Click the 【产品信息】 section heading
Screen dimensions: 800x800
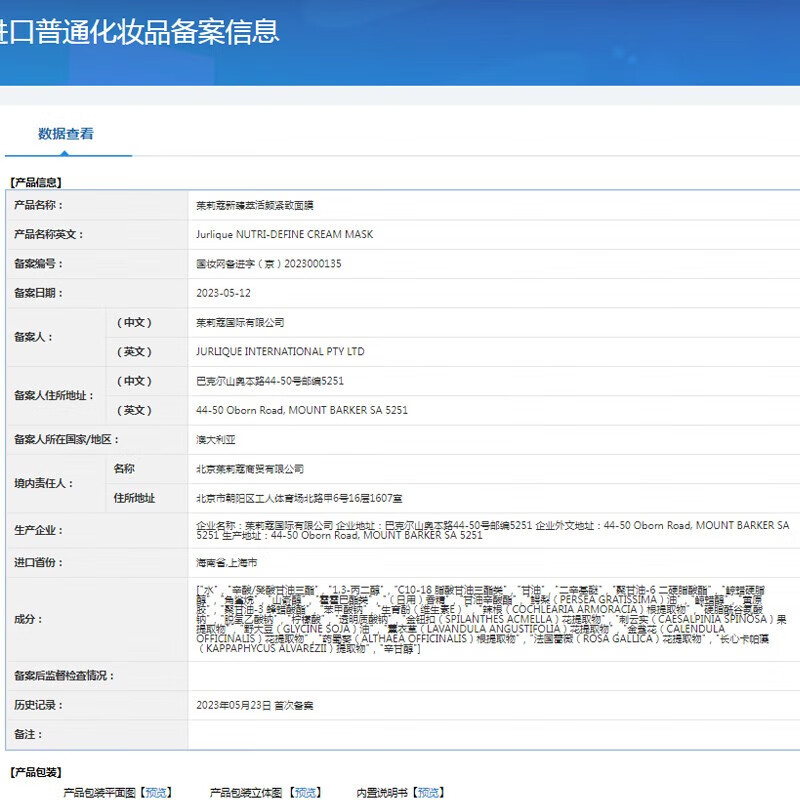point(35,182)
